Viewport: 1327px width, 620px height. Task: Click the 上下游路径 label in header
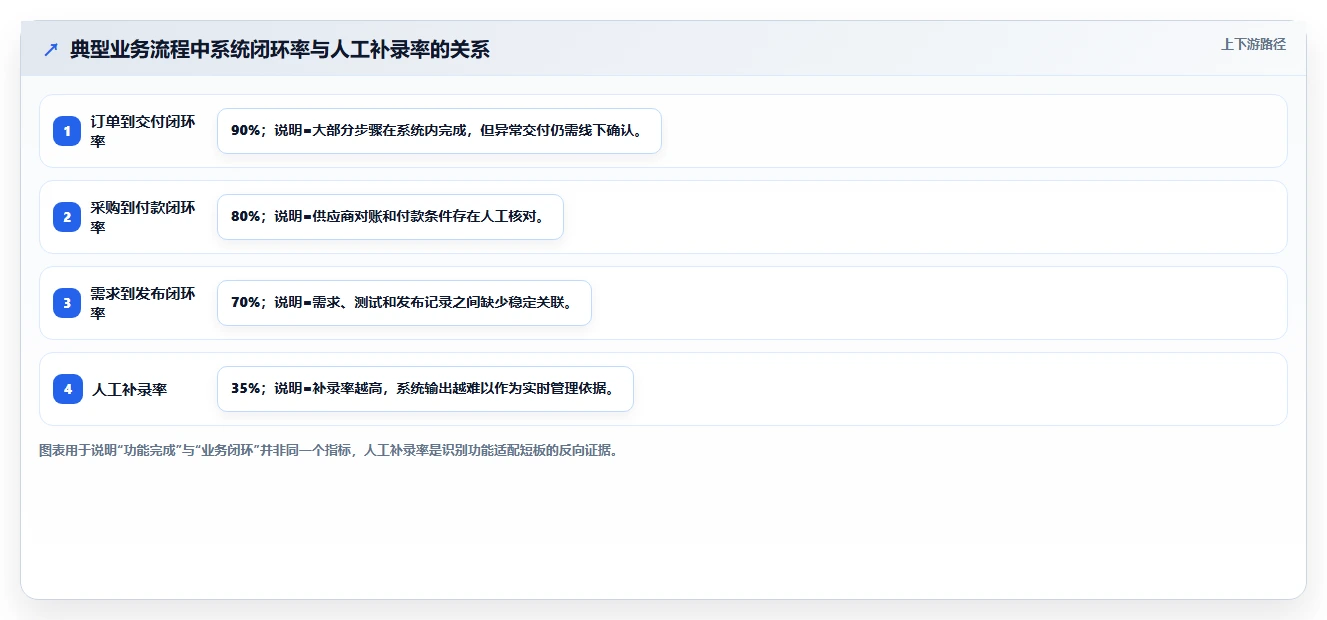point(1253,45)
